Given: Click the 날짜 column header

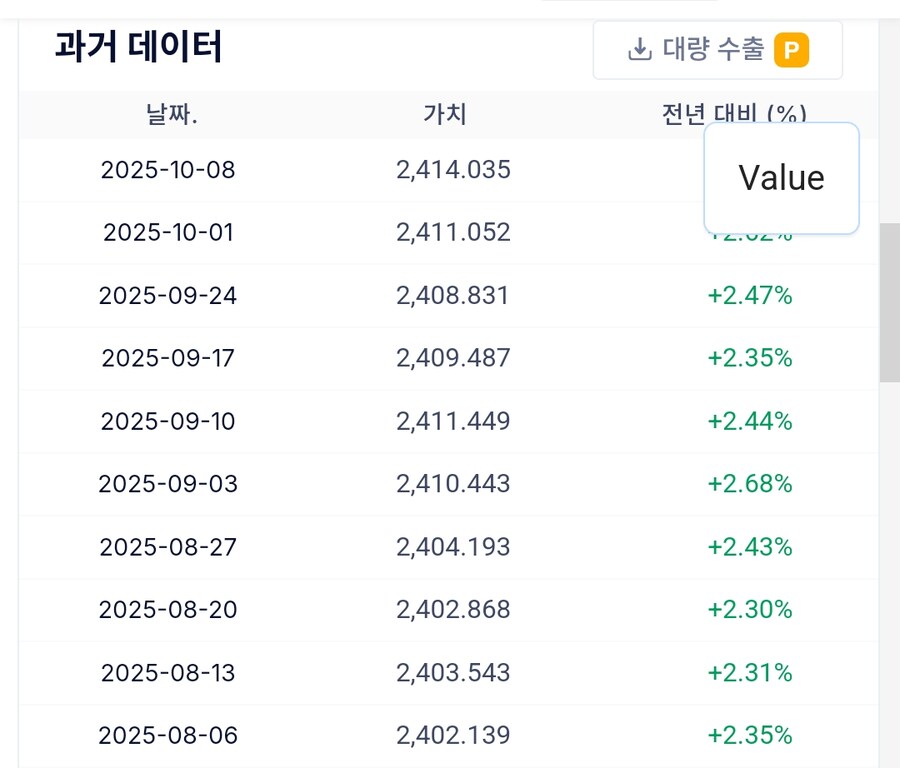Looking at the screenshot, I should click(x=172, y=114).
